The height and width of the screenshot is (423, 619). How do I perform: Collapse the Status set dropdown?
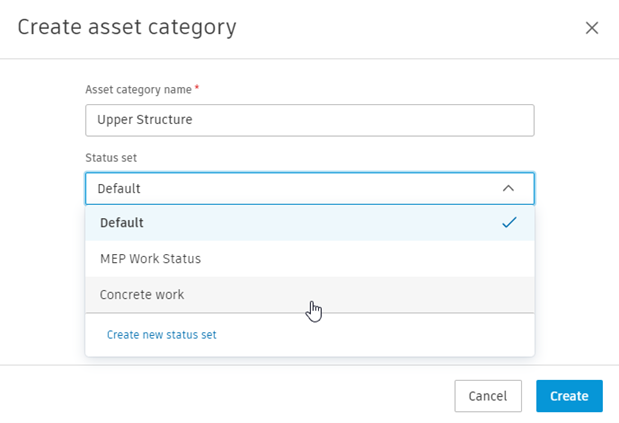(310, 189)
